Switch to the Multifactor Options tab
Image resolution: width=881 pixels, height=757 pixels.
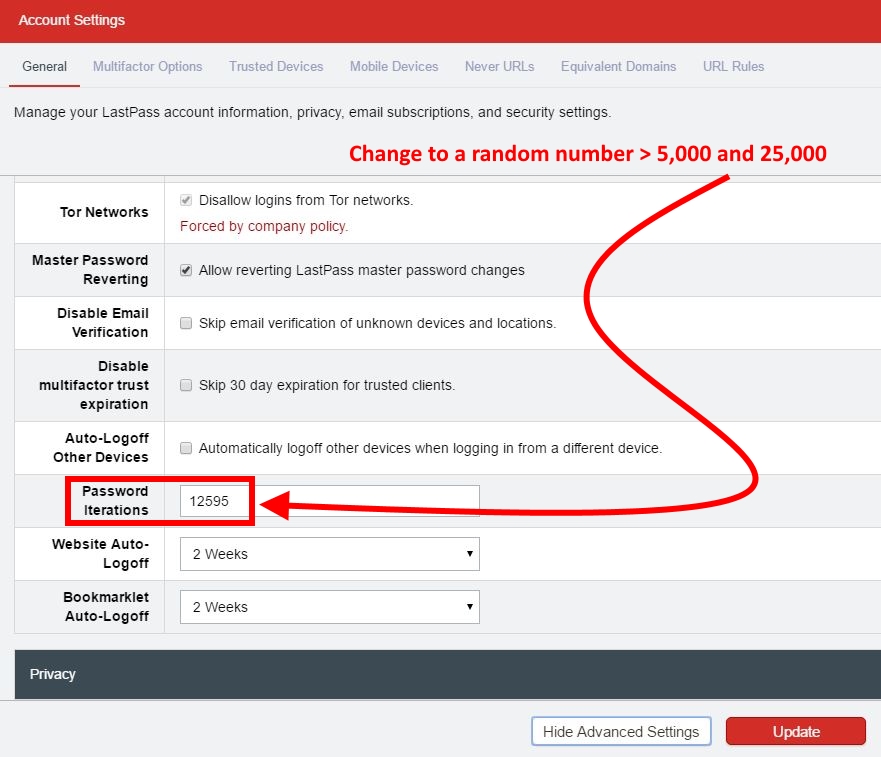[x=147, y=66]
